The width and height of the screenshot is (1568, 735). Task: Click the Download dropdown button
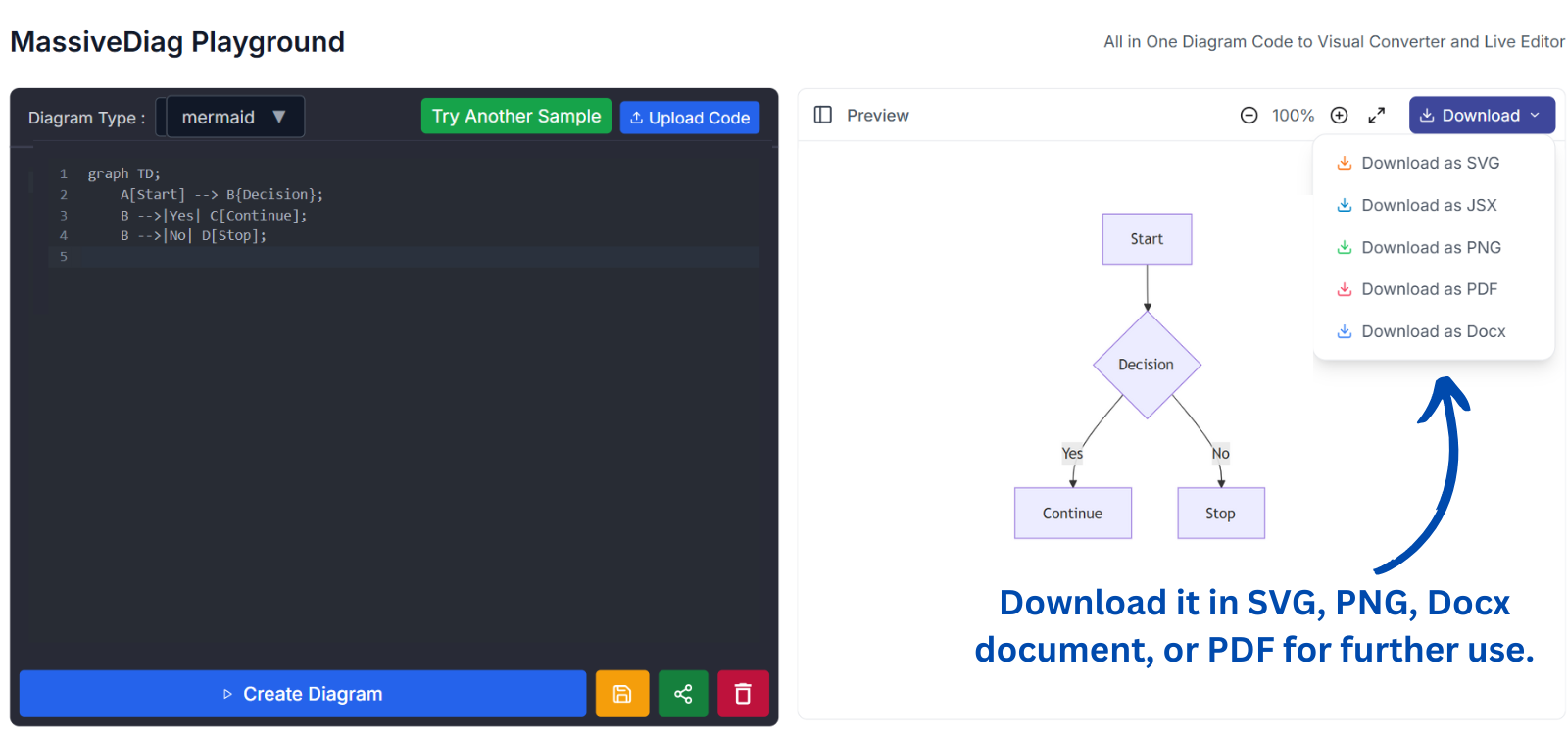click(1482, 115)
